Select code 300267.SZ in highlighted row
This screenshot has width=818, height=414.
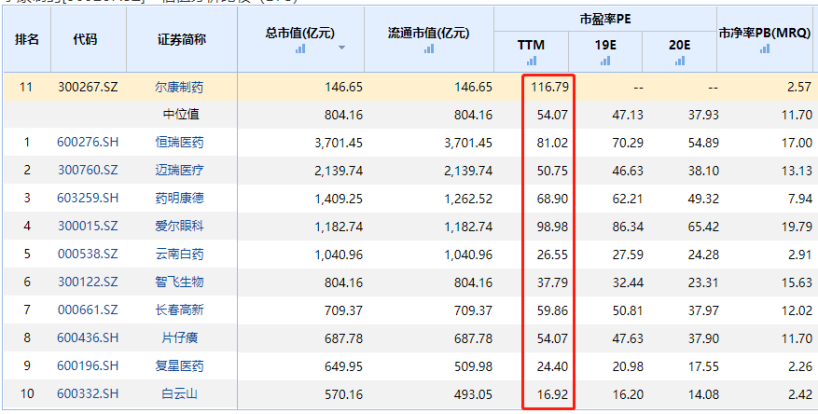(88, 87)
